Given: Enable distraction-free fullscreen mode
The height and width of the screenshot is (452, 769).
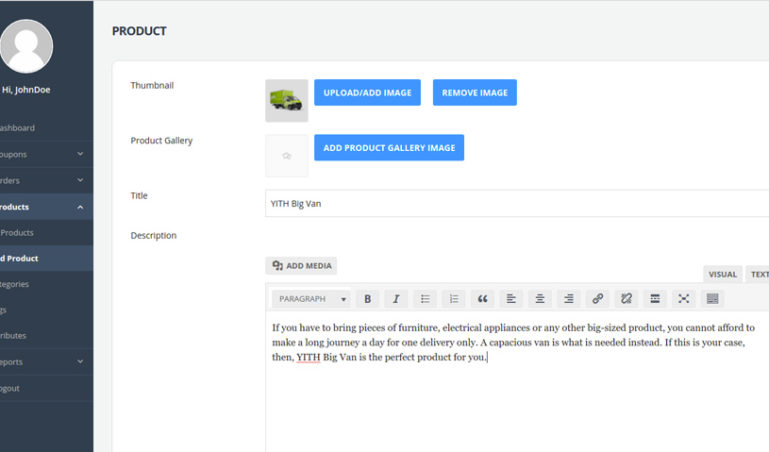Looking at the screenshot, I should click(x=684, y=299).
